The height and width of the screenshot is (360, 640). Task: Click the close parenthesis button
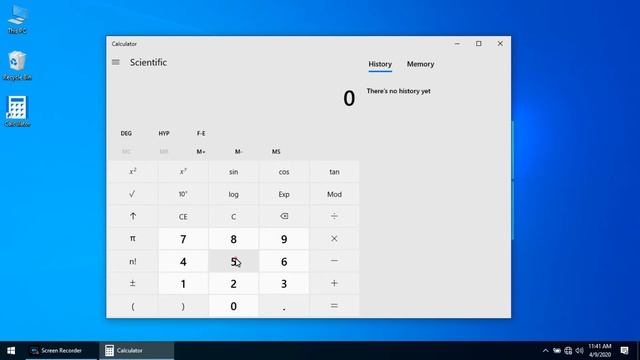tap(183, 306)
